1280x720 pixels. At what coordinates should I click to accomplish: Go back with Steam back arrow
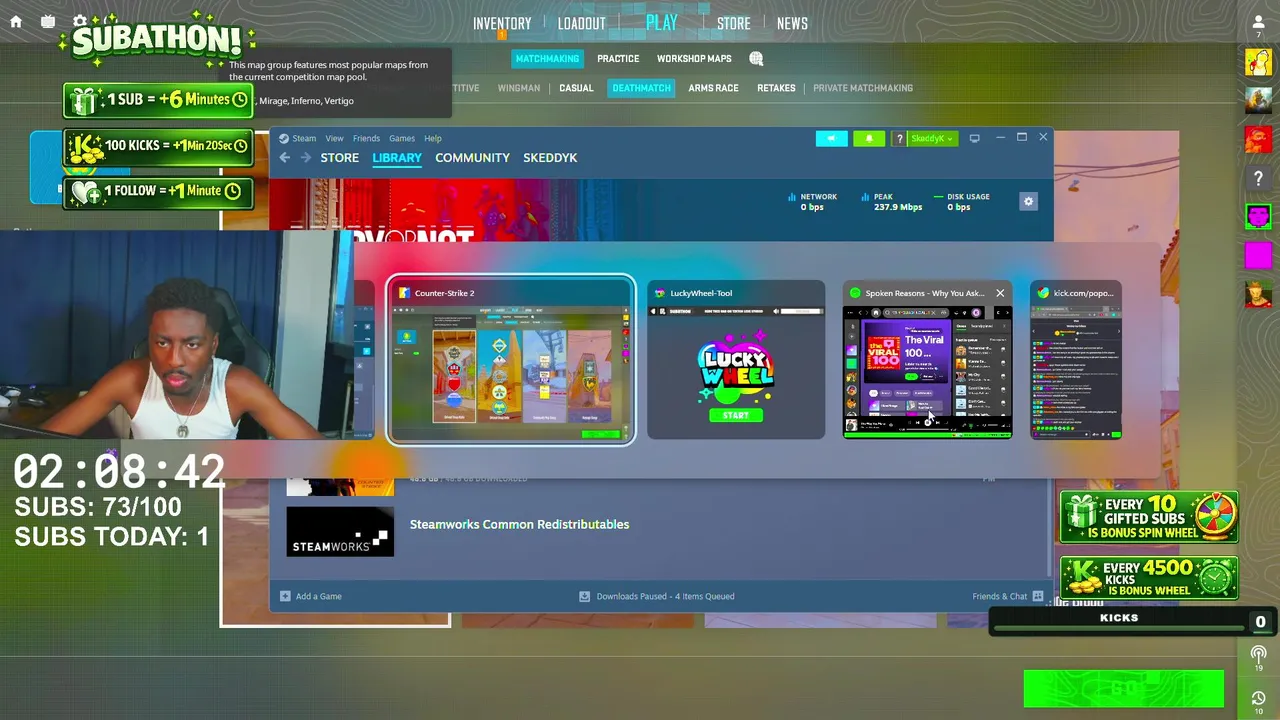[285, 158]
